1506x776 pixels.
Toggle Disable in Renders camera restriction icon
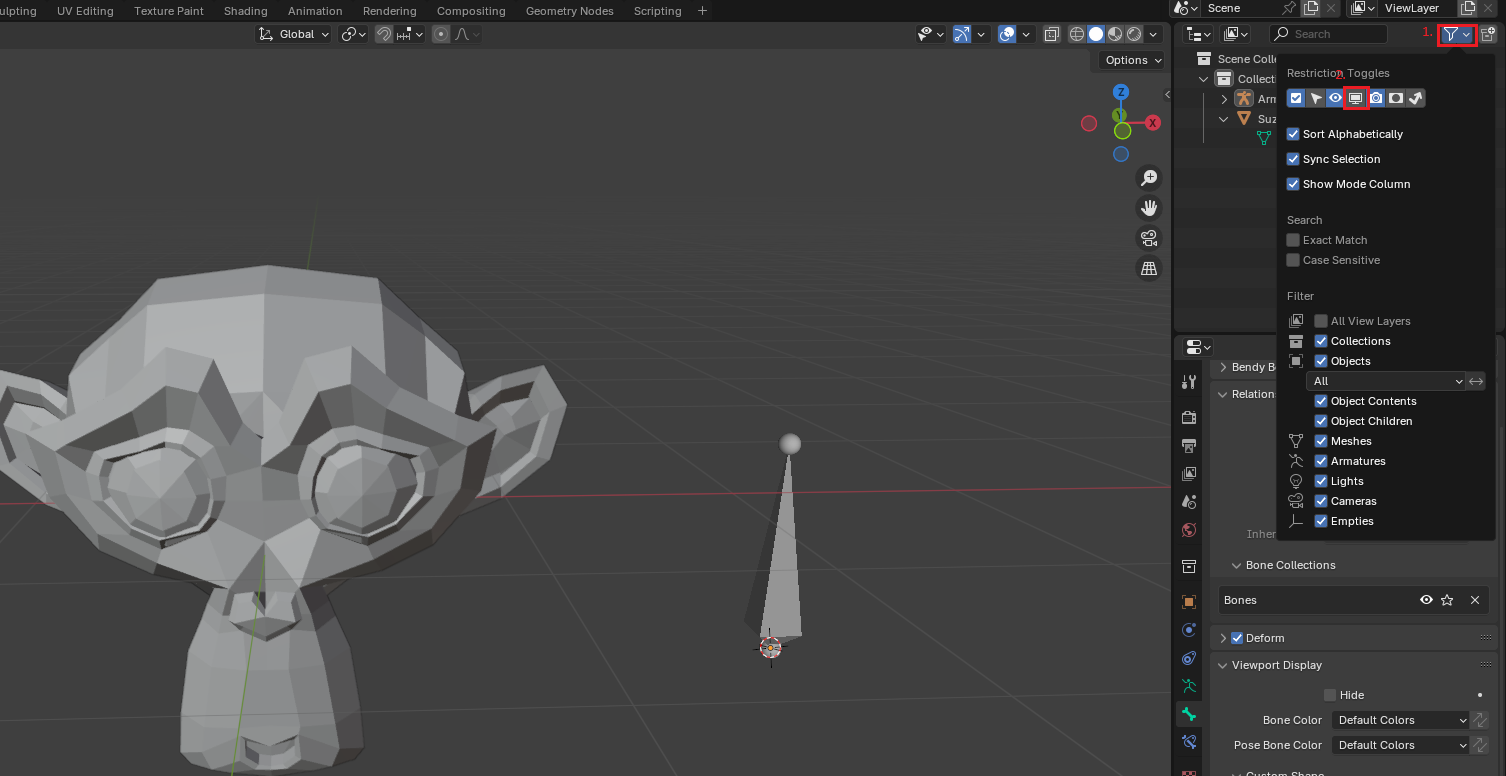coord(1376,98)
